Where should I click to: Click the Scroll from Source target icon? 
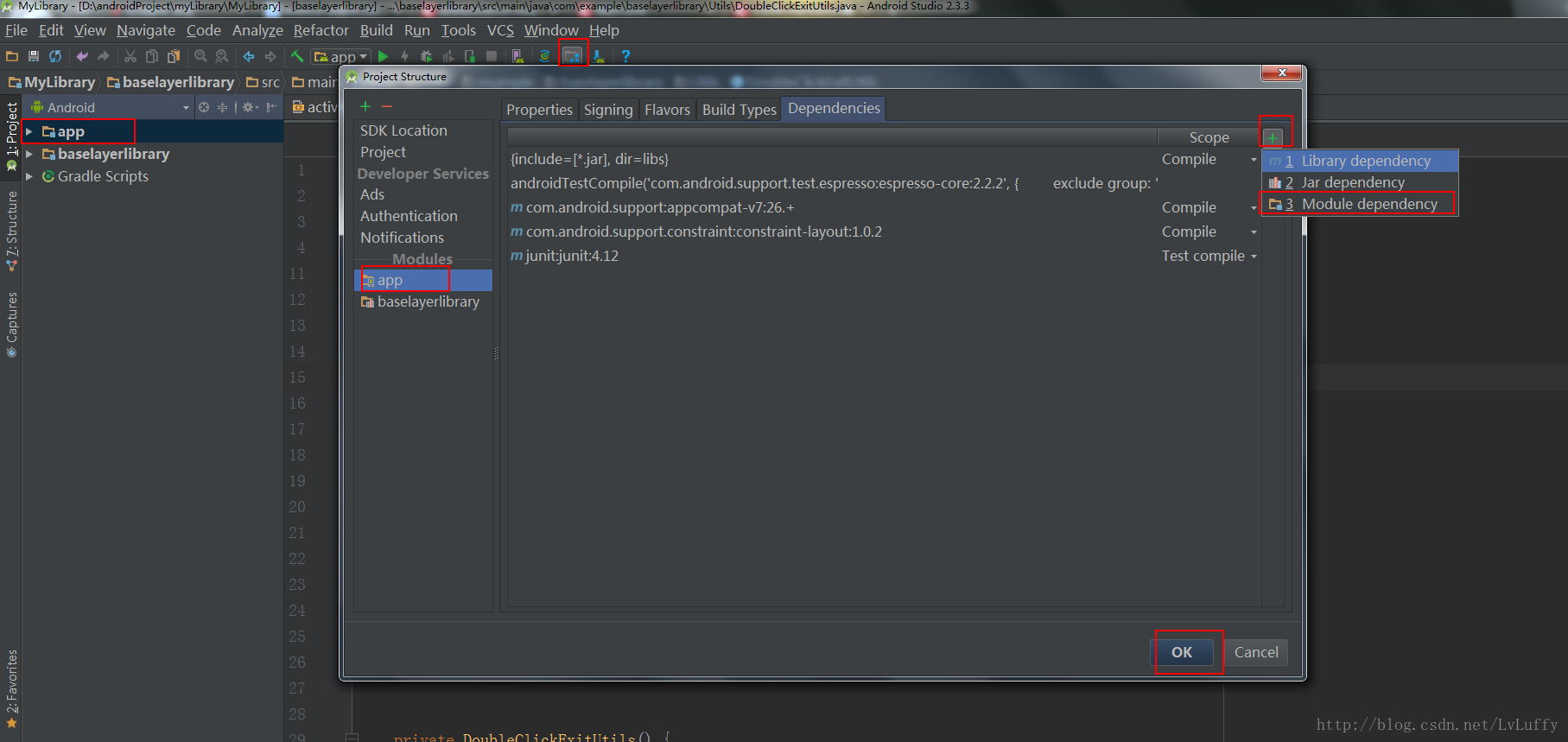204,107
